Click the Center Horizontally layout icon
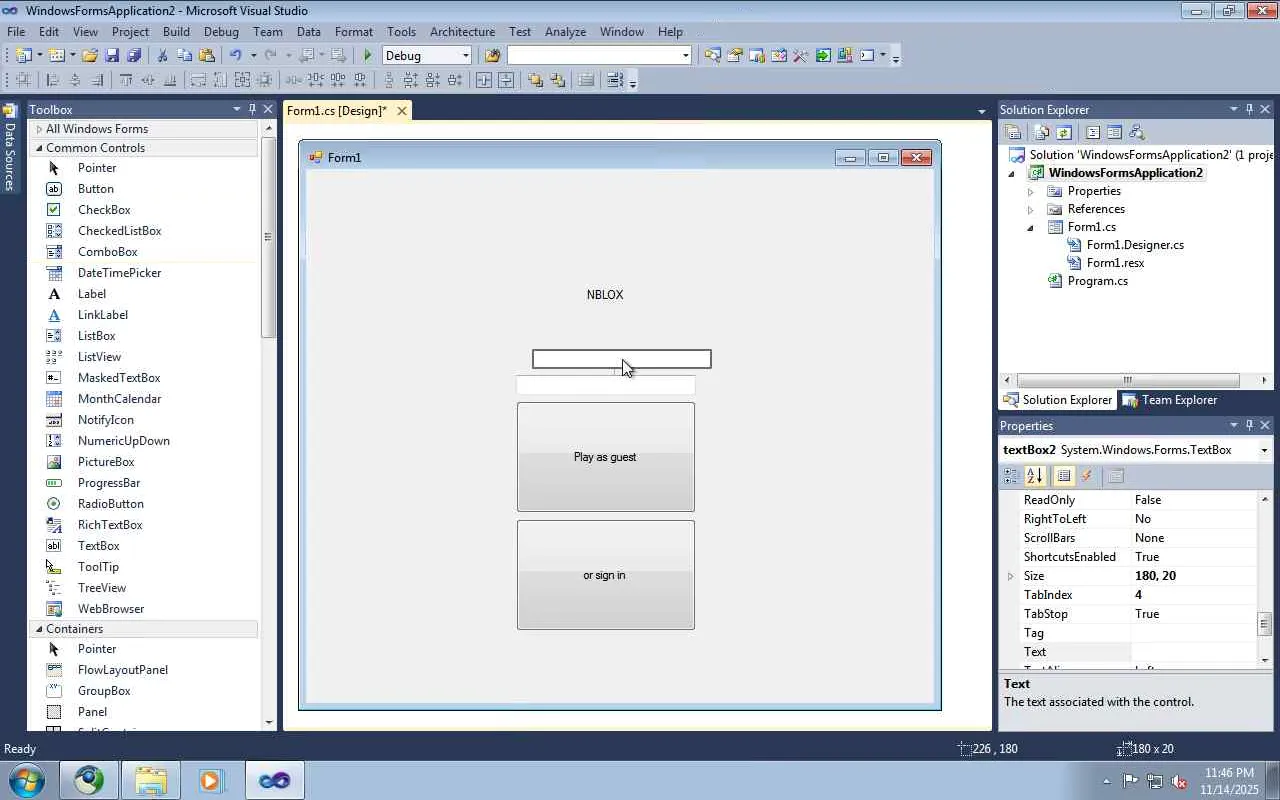The height and width of the screenshot is (800, 1280). click(x=484, y=81)
